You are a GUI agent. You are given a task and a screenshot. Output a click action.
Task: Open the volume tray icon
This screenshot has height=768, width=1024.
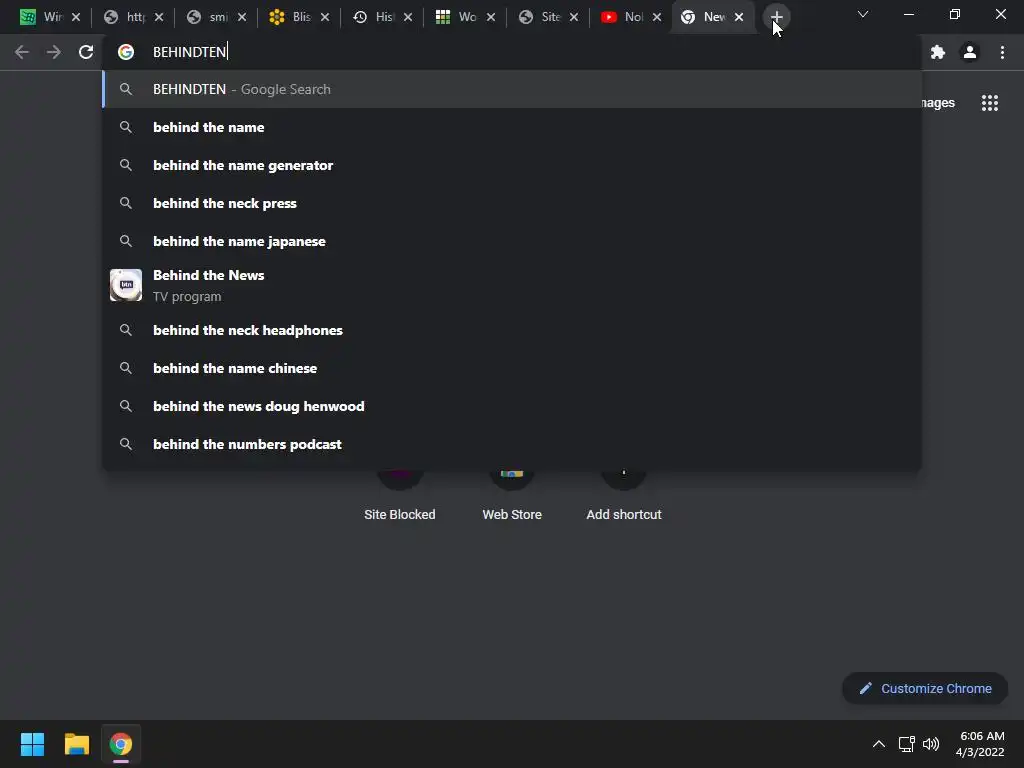tap(931, 744)
